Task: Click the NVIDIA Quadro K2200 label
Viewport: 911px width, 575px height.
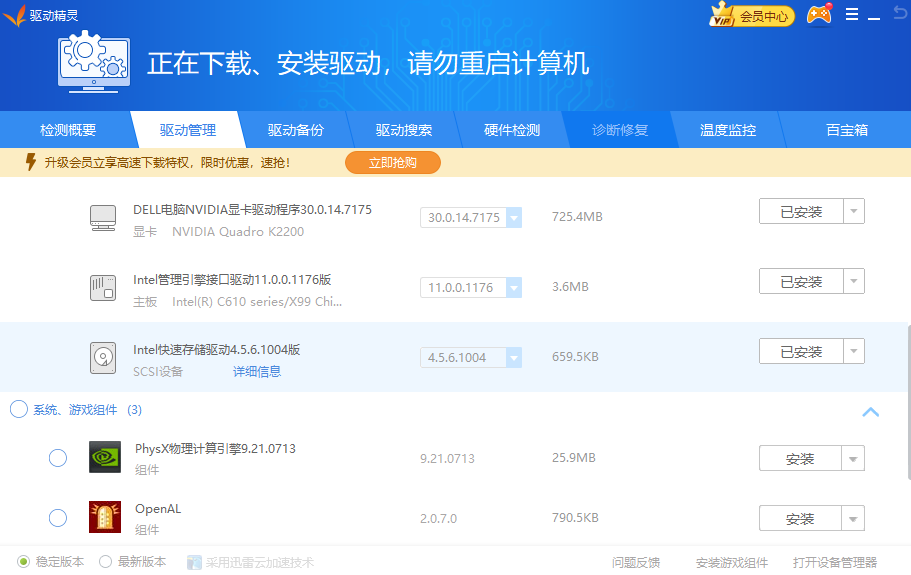Action: click(x=238, y=232)
